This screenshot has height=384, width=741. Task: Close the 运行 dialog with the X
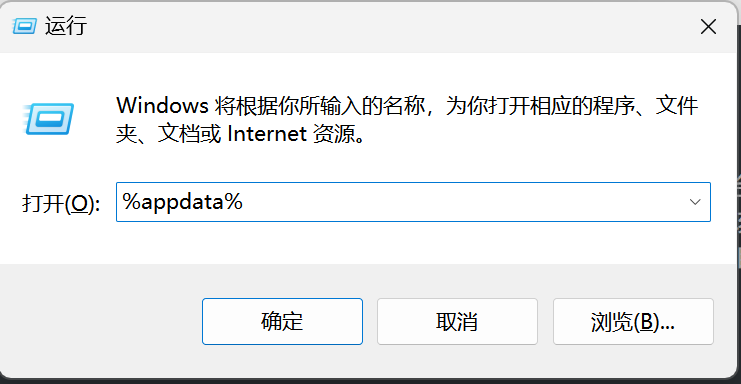click(x=708, y=27)
